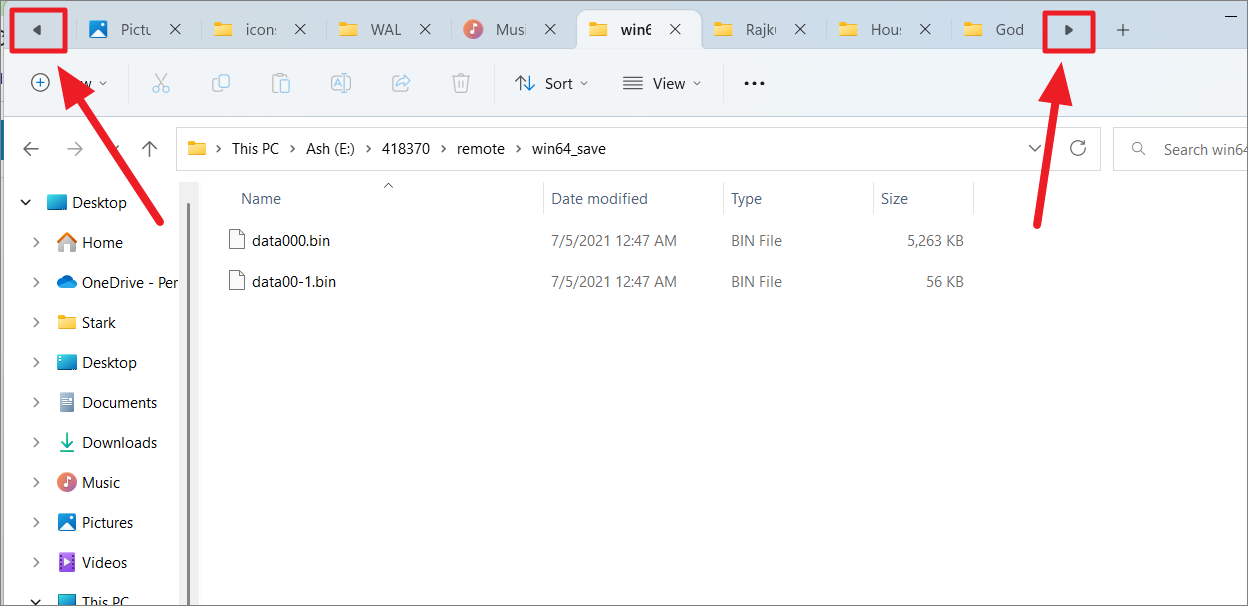This screenshot has width=1248, height=606.
Task: Expand the Stark folder node
Action: coord(36,323)
